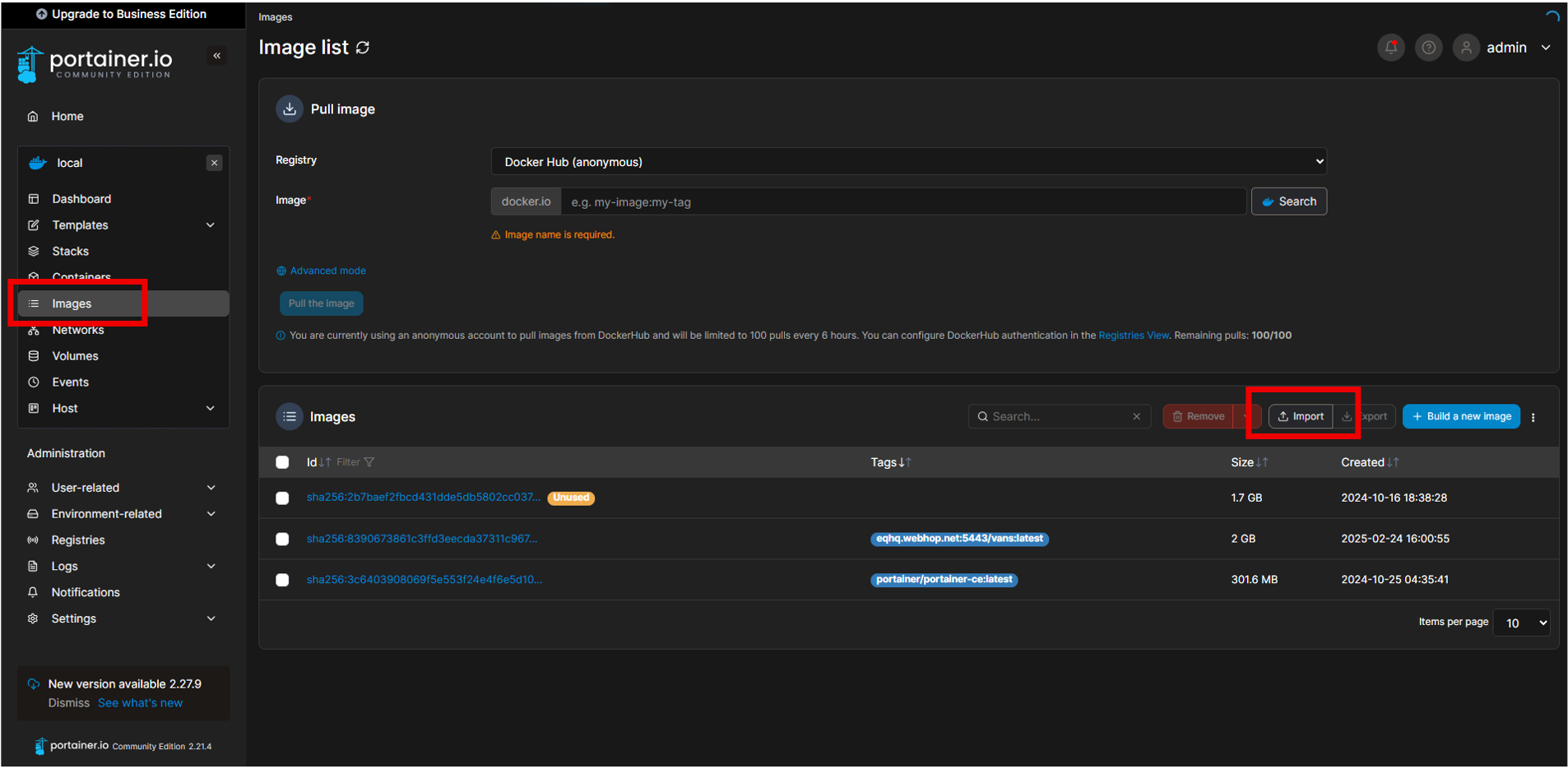Viewport: 1568px width, 769px height.
Task: Go to Networks in the sidebar
Action: pyautogui.click(x=78, y=330)
